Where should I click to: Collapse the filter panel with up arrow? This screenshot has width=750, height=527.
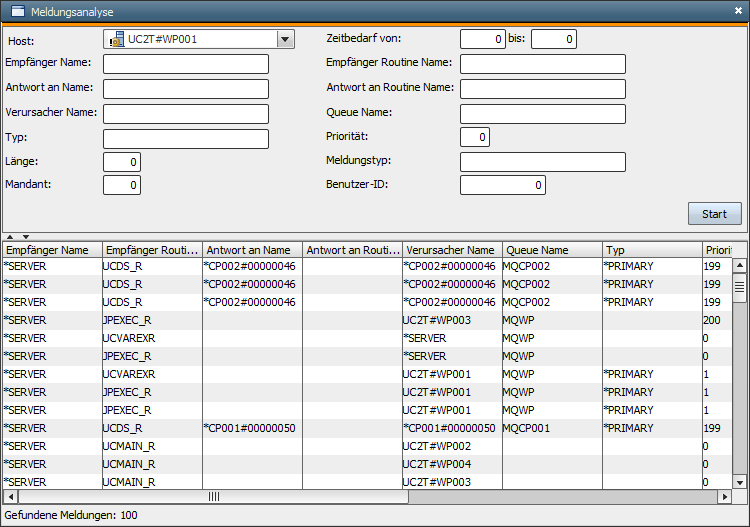[x=12, y=236]
